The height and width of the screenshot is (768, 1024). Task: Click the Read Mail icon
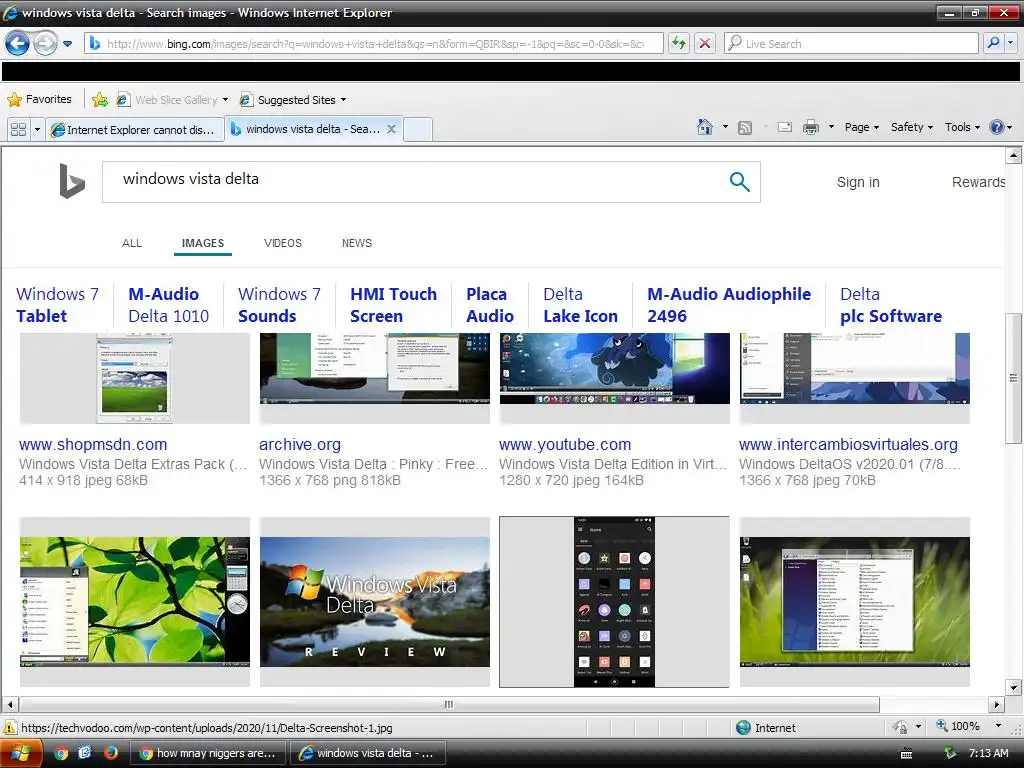pos(785,127)
